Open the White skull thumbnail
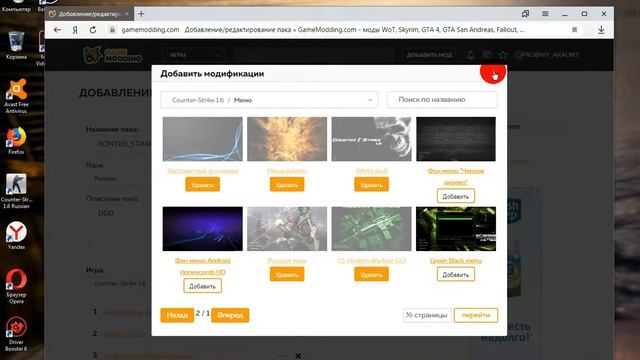640x360 pixels. tap(371, 139)
